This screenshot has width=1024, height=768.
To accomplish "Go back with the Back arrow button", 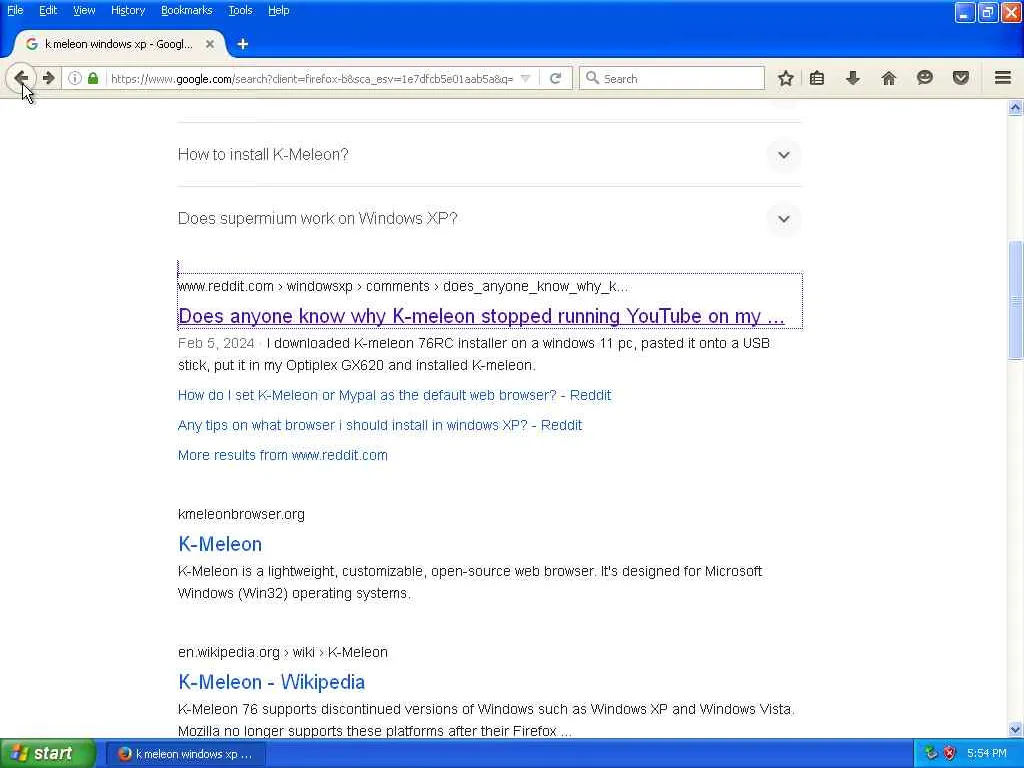I will (x=21, y=78).
